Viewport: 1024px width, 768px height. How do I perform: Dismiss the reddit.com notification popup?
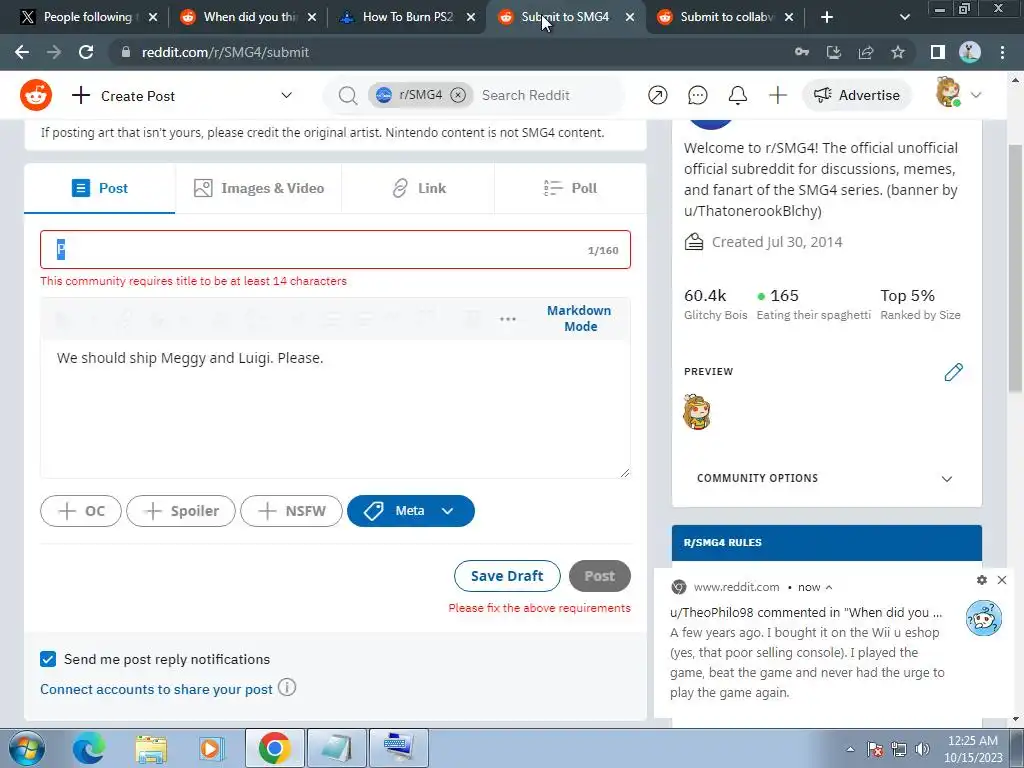1002,580
